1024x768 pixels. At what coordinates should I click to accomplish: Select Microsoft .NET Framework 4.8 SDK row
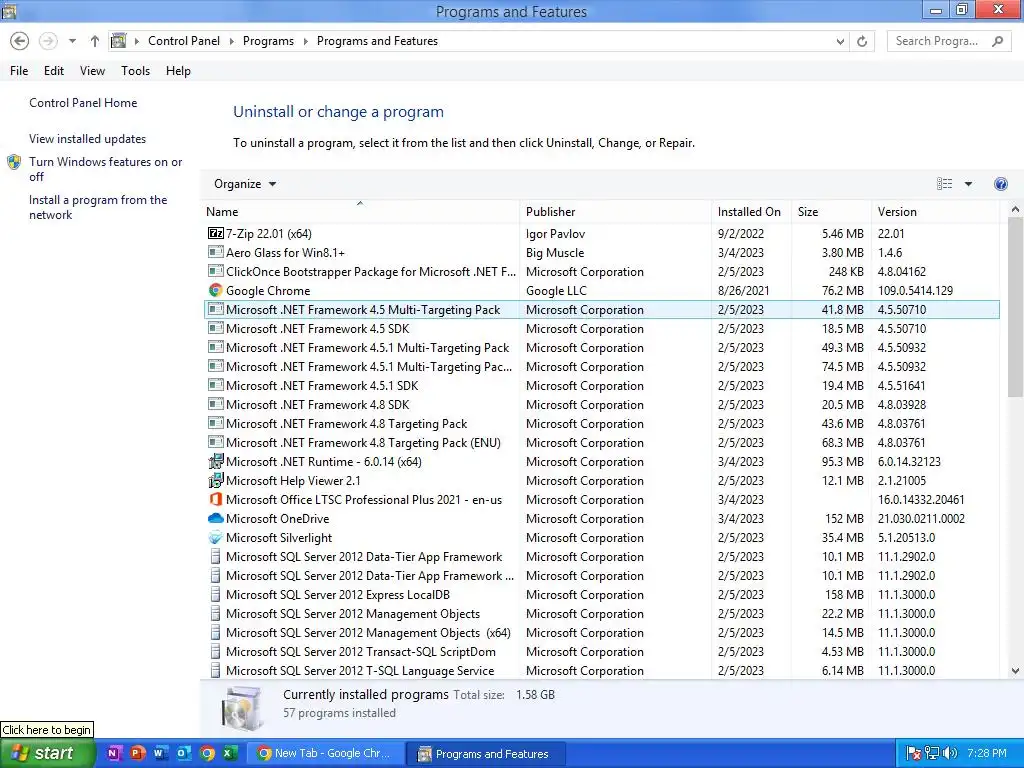(x=601, y=404)
